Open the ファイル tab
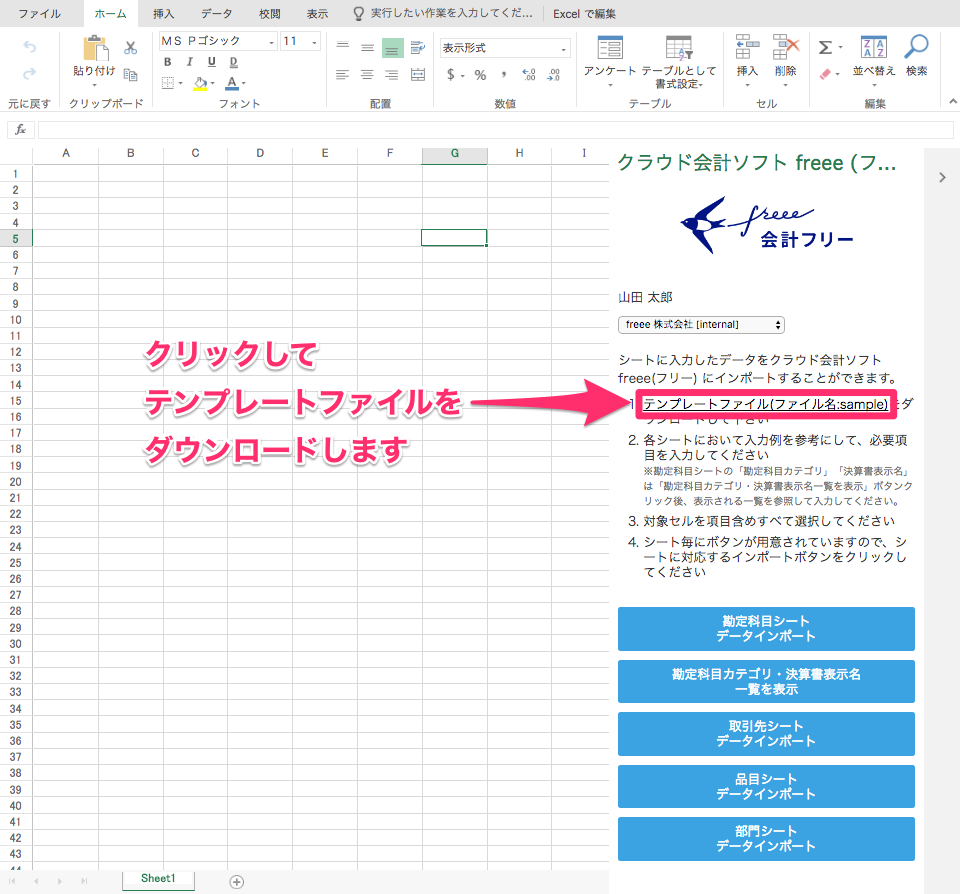The image size is (960, 894). point(40,13)
